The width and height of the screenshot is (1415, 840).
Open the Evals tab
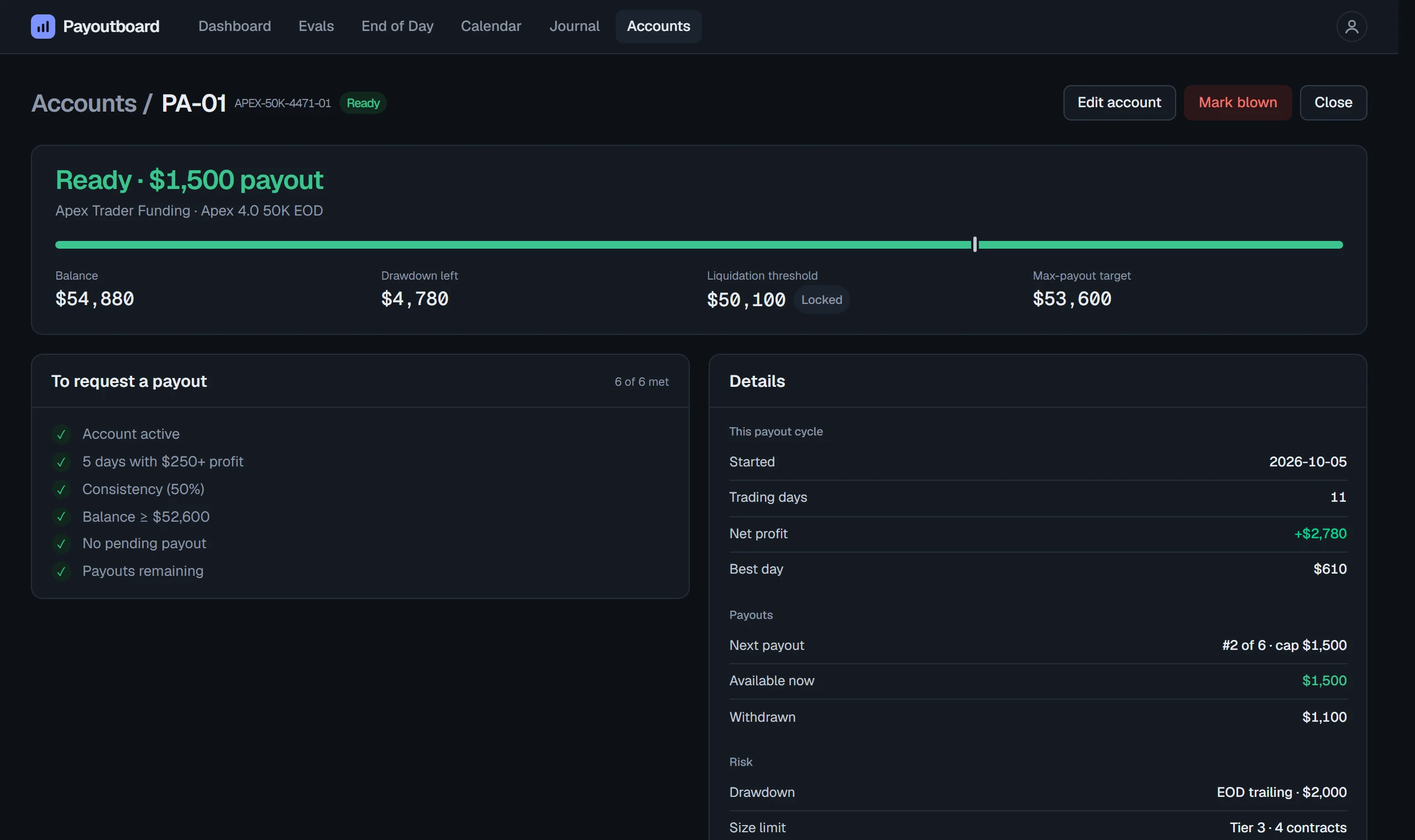pos(316,27)
